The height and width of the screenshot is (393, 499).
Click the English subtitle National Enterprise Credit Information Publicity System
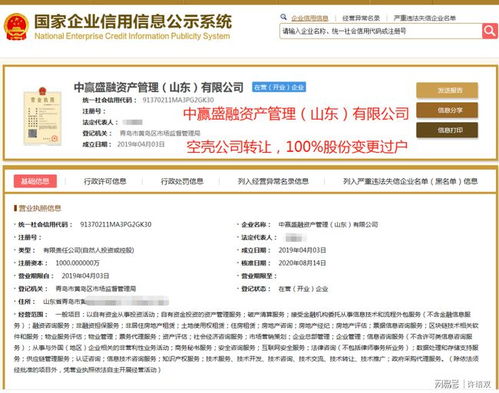tap(132, 36)
